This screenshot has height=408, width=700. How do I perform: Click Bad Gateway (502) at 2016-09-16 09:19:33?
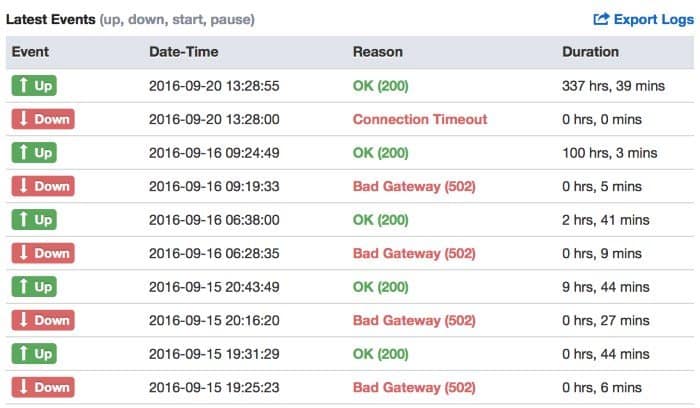coord(414,186)
